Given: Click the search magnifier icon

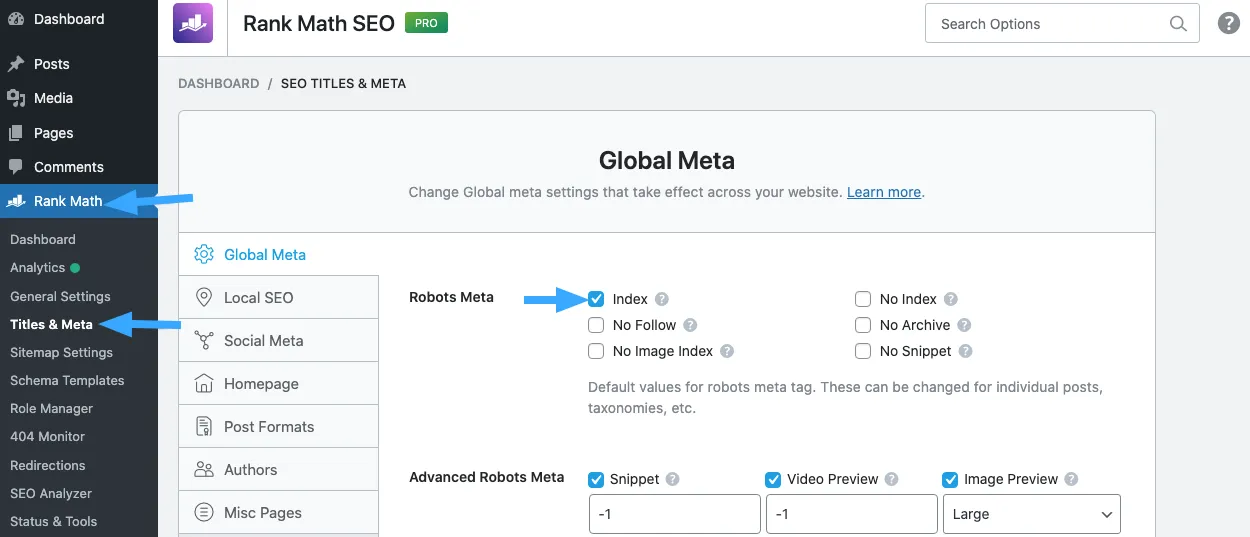Looking at the screenshot, I should coord(1178,25).
